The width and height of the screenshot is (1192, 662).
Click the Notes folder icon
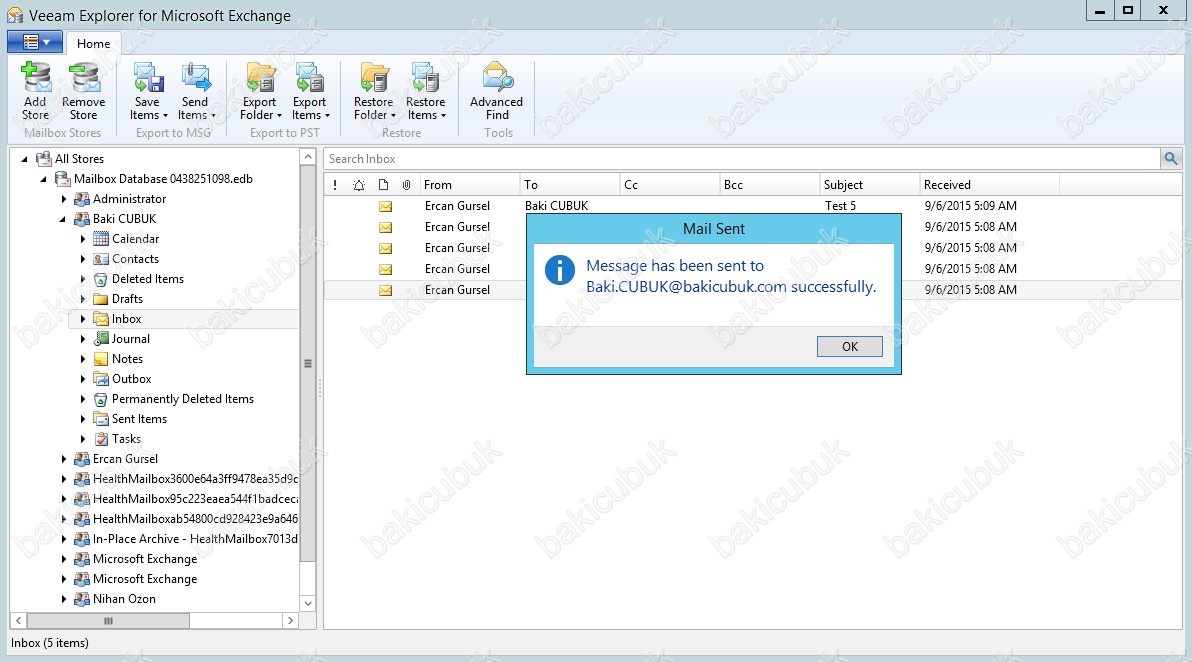[100, 359]
